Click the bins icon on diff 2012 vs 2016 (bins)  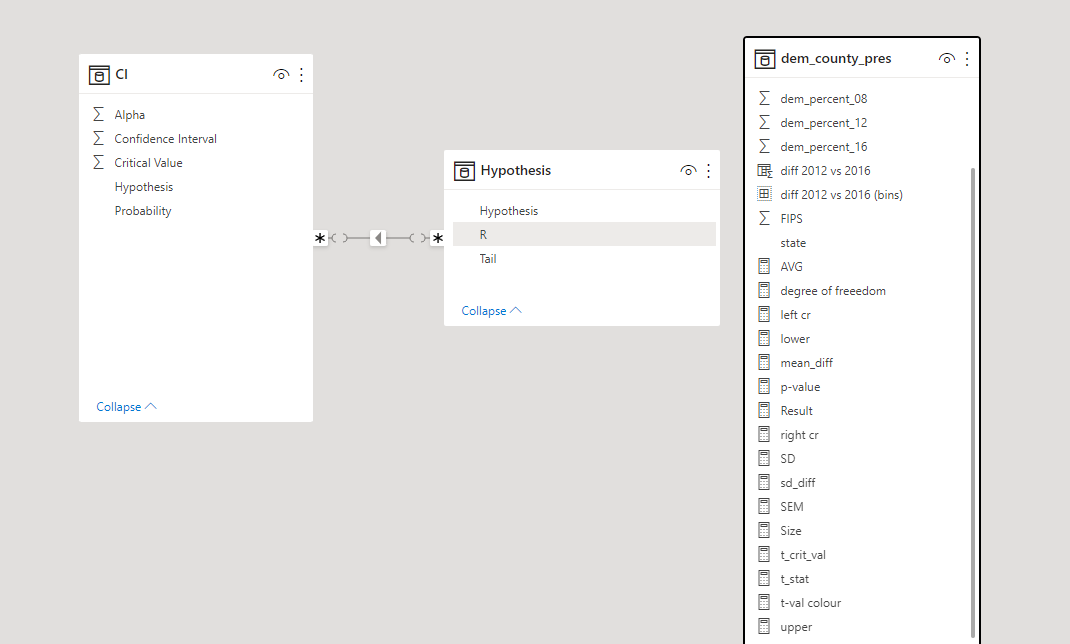[x=765, y=194]
